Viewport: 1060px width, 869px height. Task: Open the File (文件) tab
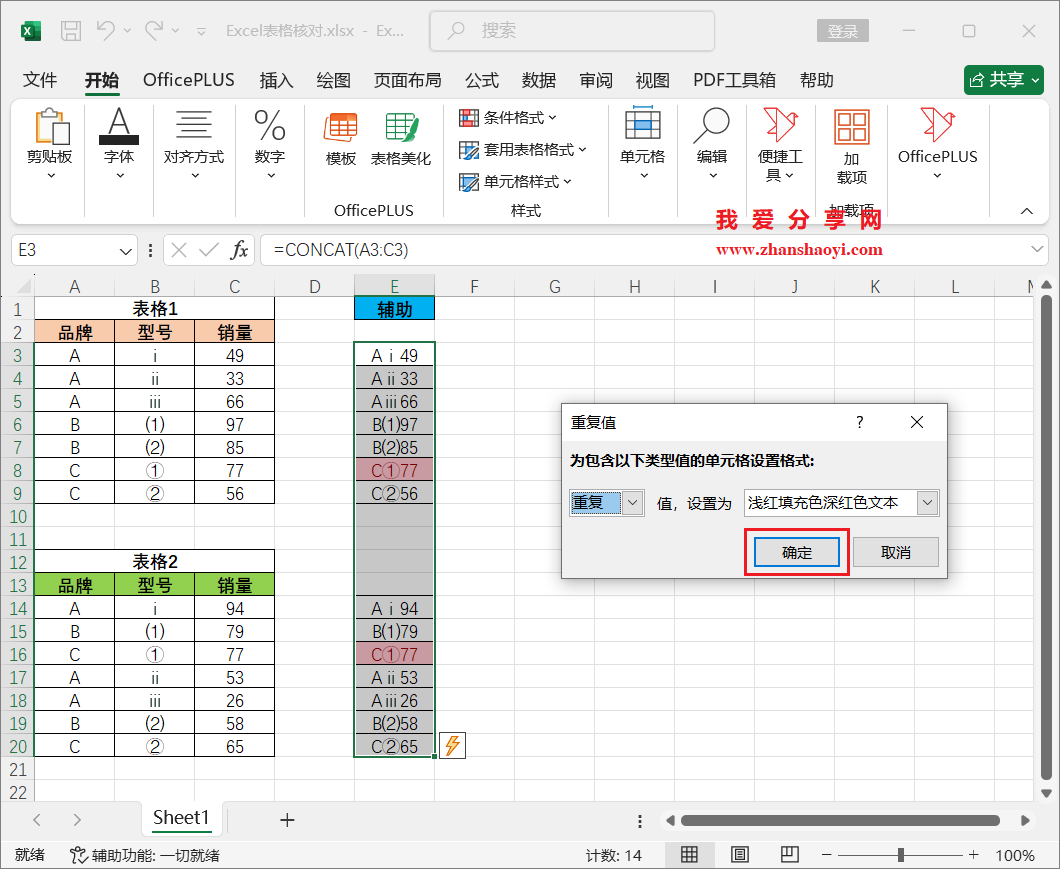pos(40,80)
